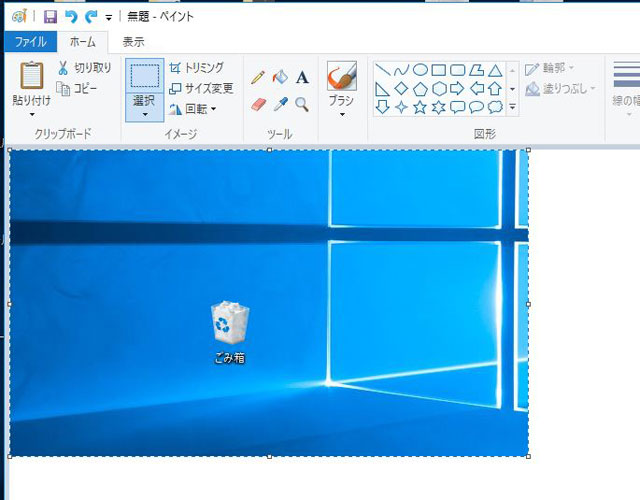Choose the Diamond shape
The height and width of the screenshot is (500, 640).
[x=401, y=89]
